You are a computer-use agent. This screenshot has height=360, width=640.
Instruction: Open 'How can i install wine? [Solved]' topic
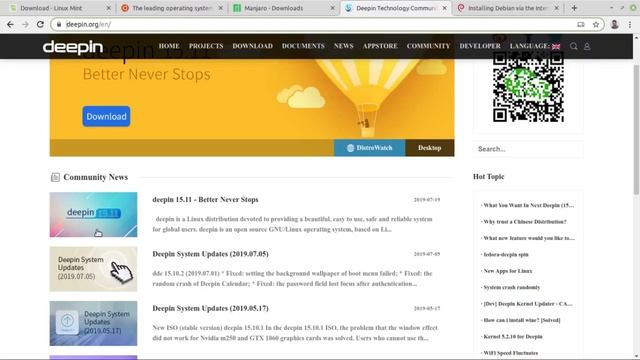pos(521,320)
